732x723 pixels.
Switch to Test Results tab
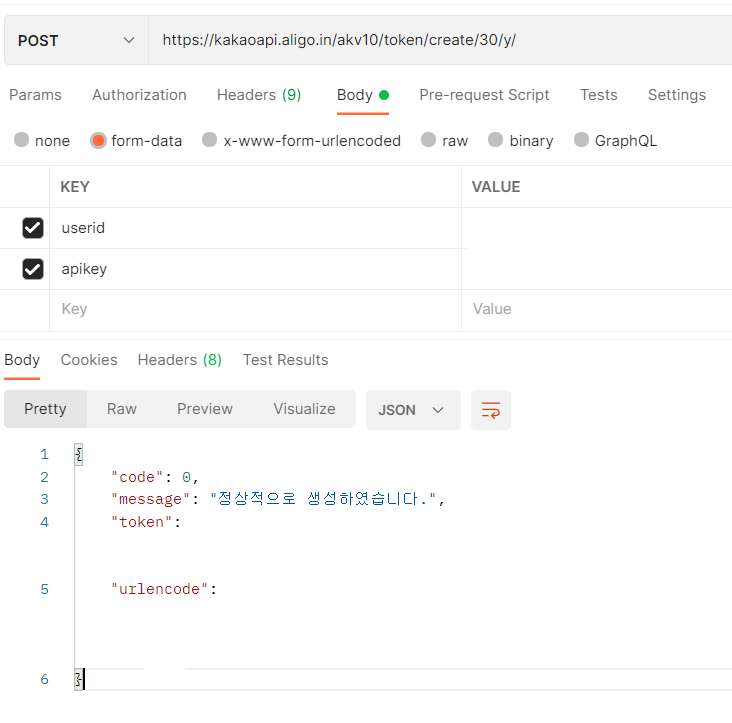pos(285,360)
